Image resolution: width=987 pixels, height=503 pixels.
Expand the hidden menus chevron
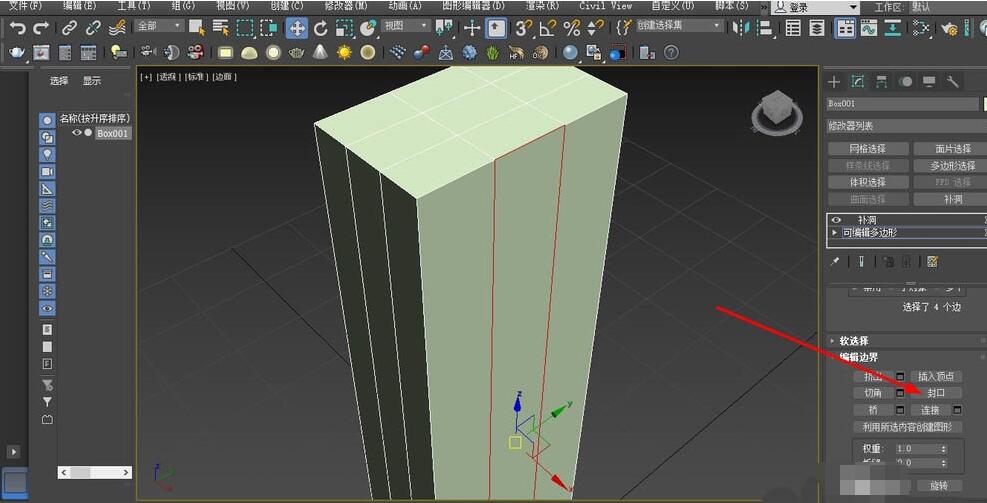764,6
